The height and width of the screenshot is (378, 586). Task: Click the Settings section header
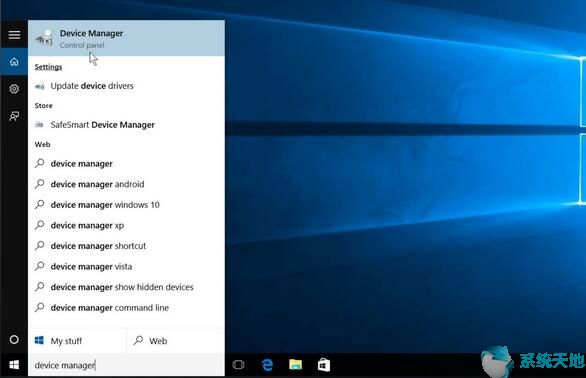[48, 67]
